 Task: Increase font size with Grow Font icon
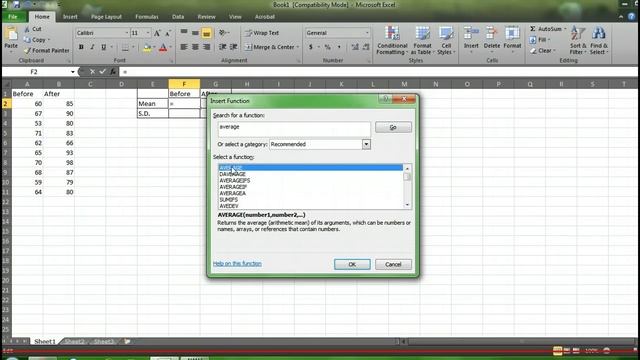157,33
